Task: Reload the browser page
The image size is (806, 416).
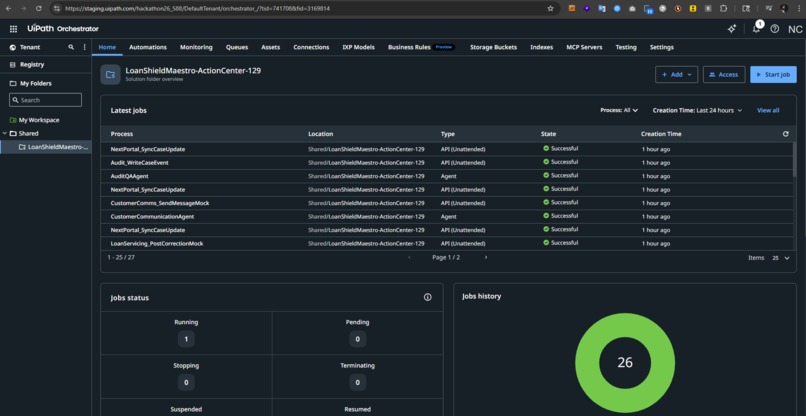Action: coord(39,8)
